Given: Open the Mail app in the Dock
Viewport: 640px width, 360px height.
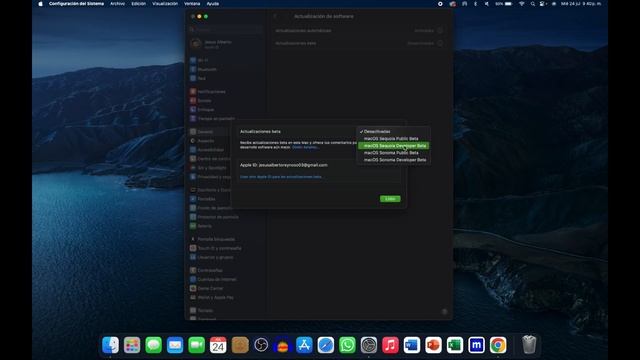Looking at the screenshot, I should (175, 345).
